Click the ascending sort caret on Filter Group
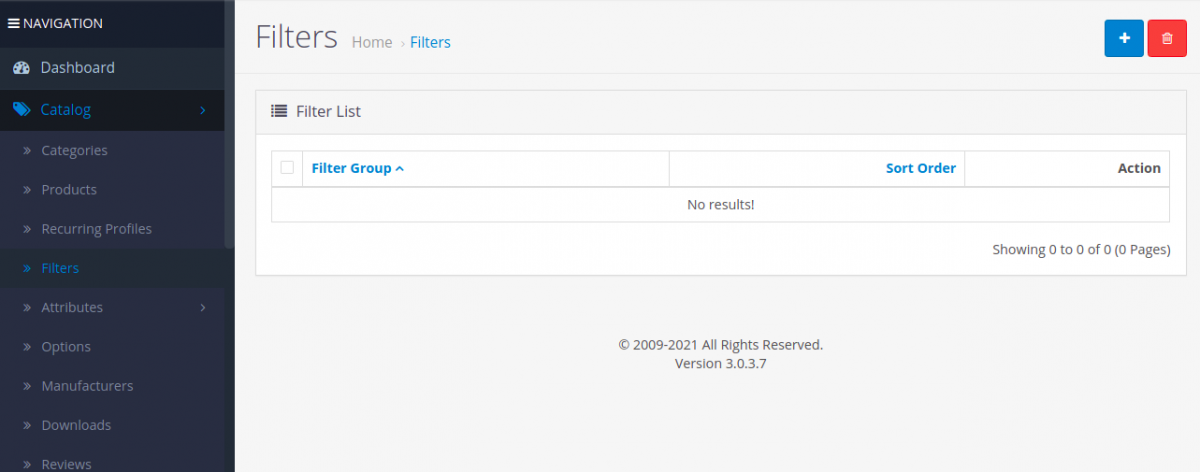1200x472 pixels. tap(400, 168)
